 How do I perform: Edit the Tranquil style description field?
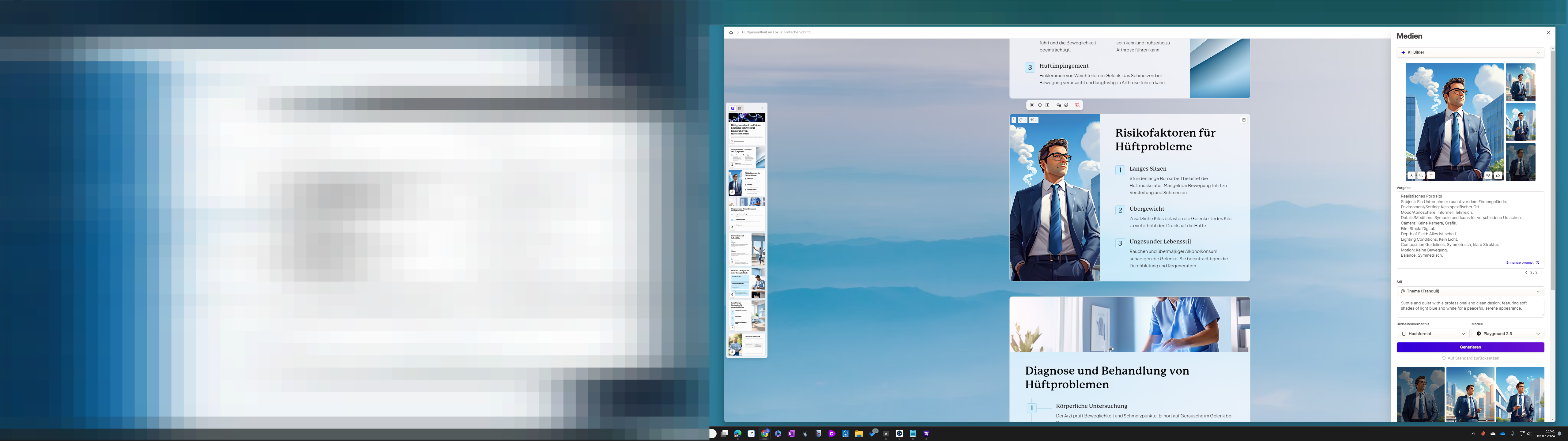click(1470, 307)
